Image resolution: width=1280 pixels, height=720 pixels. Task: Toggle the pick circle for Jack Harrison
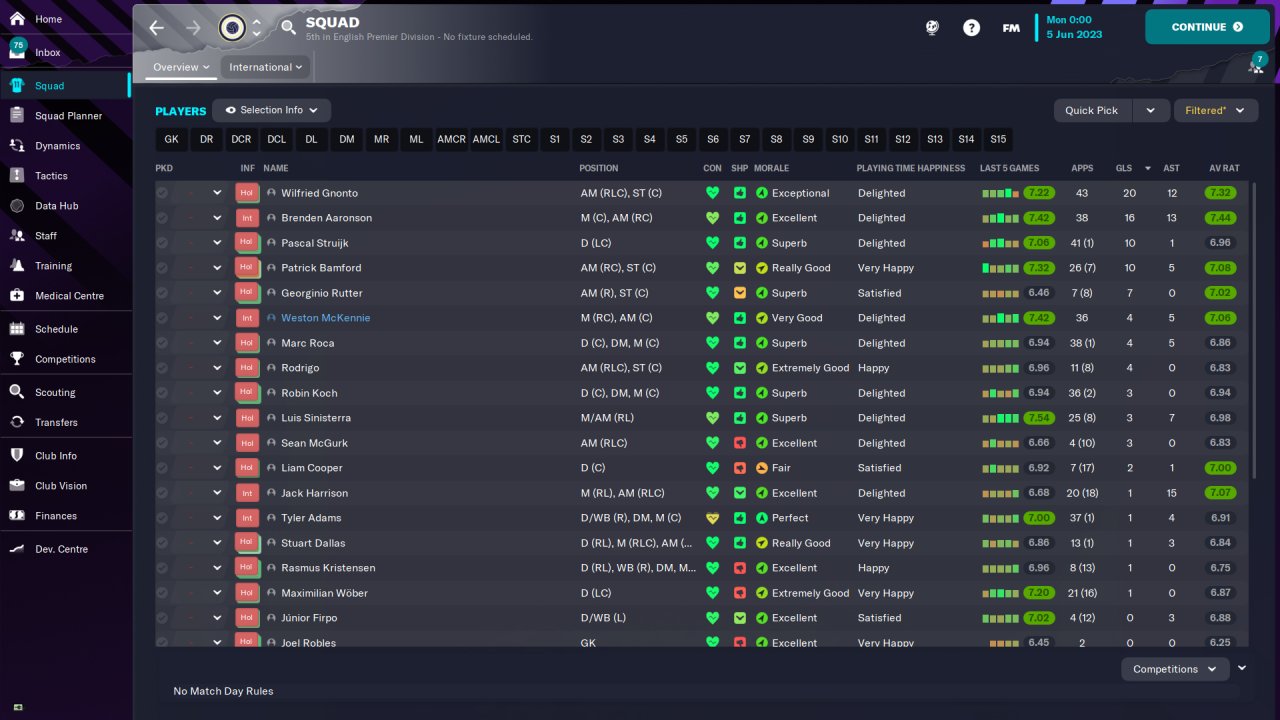162,493
